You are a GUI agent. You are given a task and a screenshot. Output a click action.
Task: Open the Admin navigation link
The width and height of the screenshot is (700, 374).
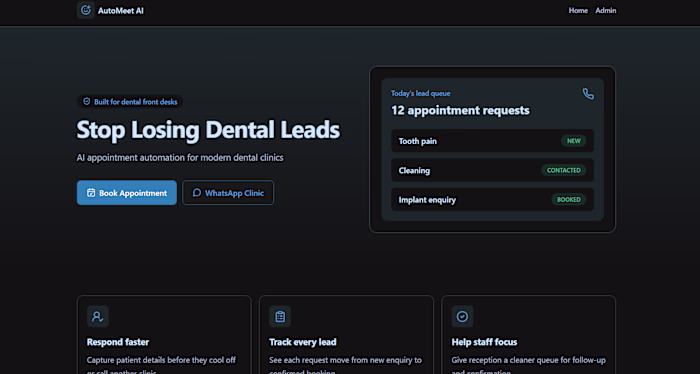click(x=606, y=10)
